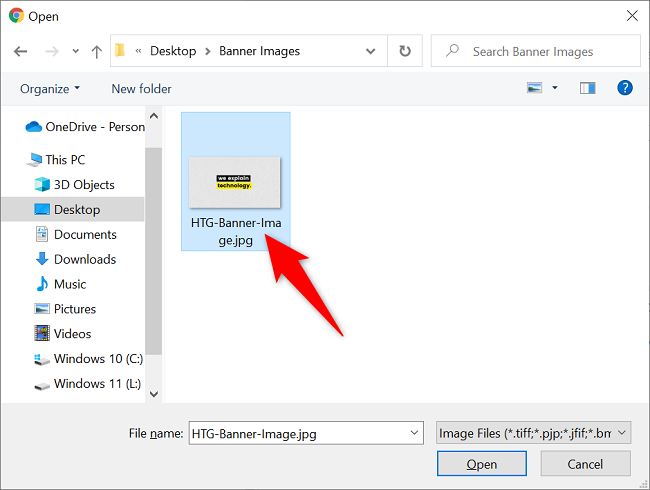Select This PC in the sidebar
This screenshot has height=490, width=650.
point(56,160)
